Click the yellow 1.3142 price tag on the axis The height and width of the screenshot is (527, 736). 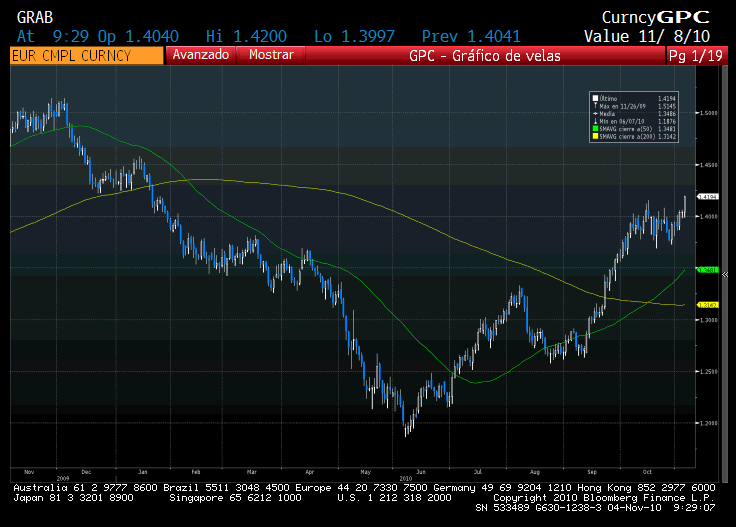707,305
